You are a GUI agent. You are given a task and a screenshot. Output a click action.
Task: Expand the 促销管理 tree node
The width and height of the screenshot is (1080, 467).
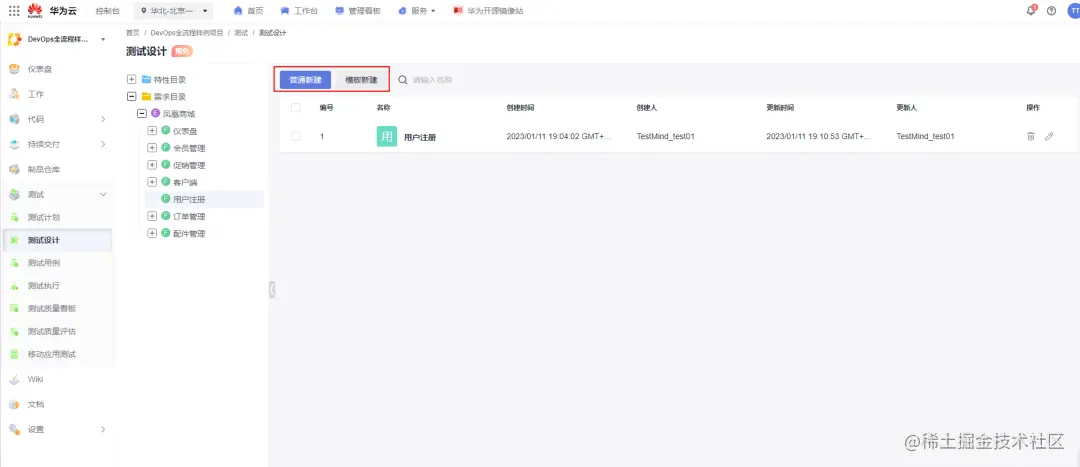tap(152, 165)
